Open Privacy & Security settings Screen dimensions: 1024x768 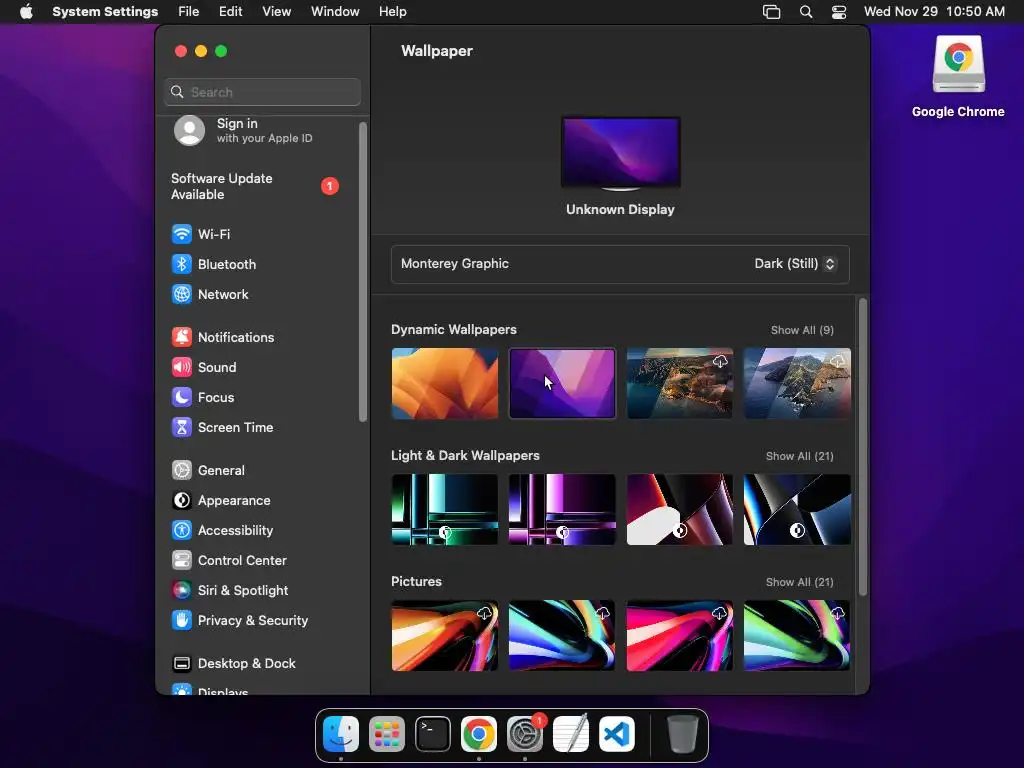[240, 620]
